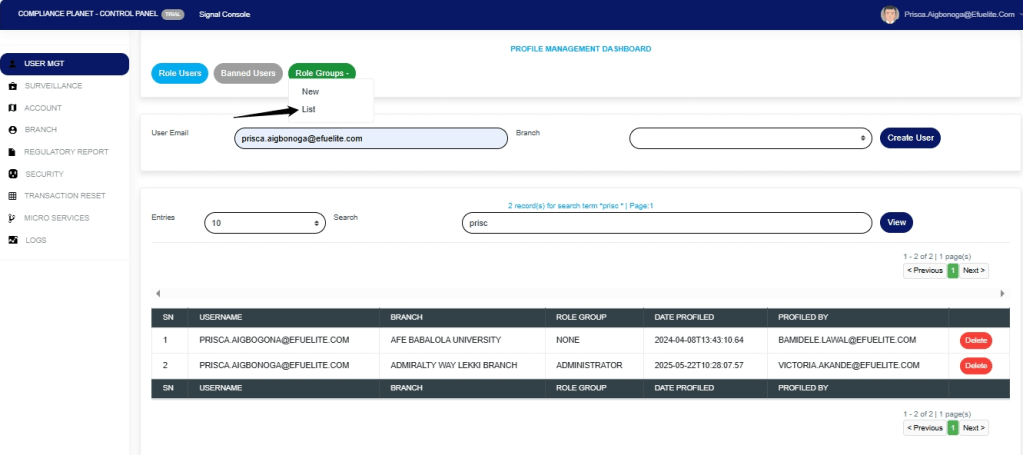Click the Transaction Reset grid icon
This screenshot has width=1023, height=455.
[12, 196]
